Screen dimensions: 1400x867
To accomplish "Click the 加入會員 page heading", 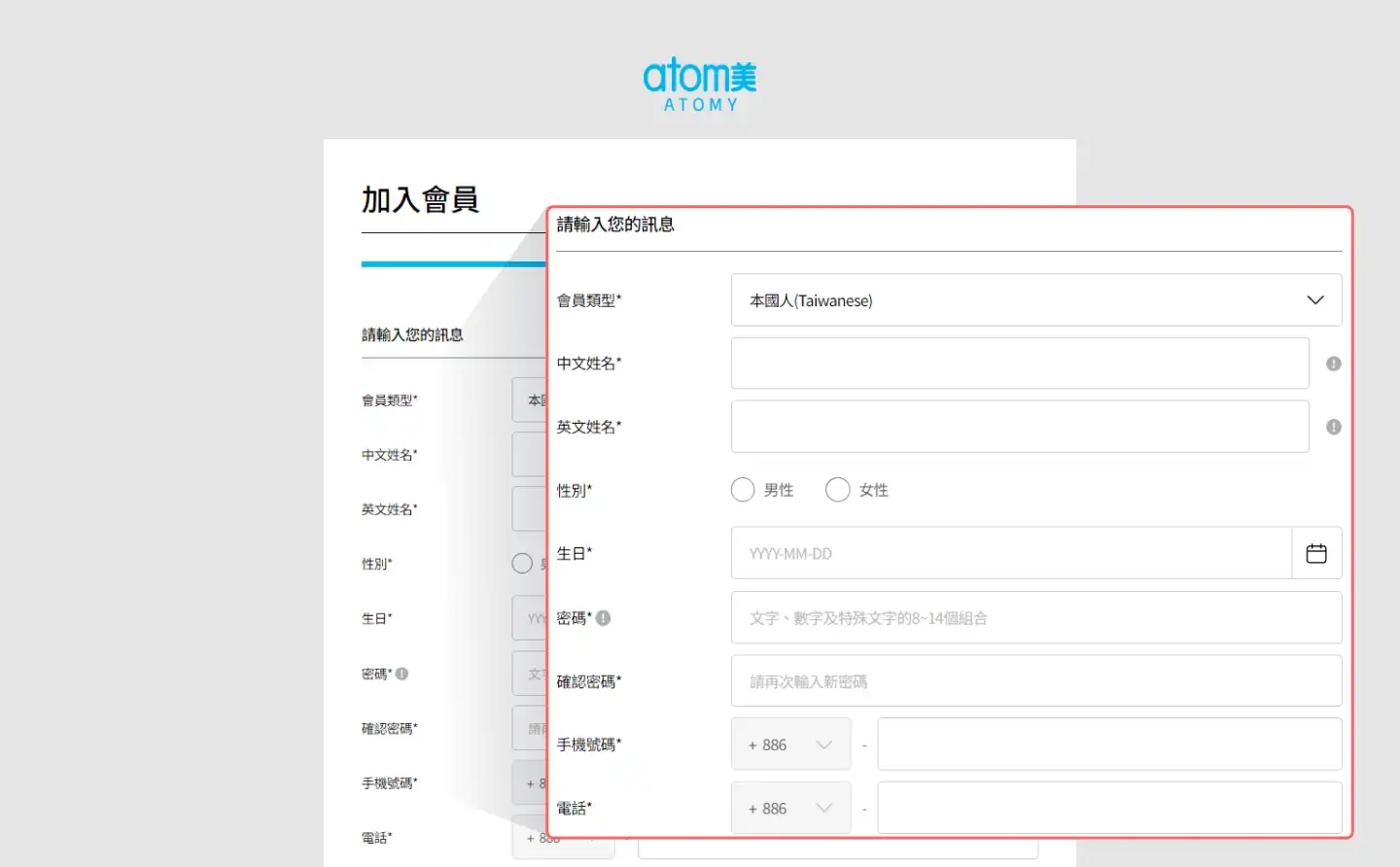I will (420, 199).
